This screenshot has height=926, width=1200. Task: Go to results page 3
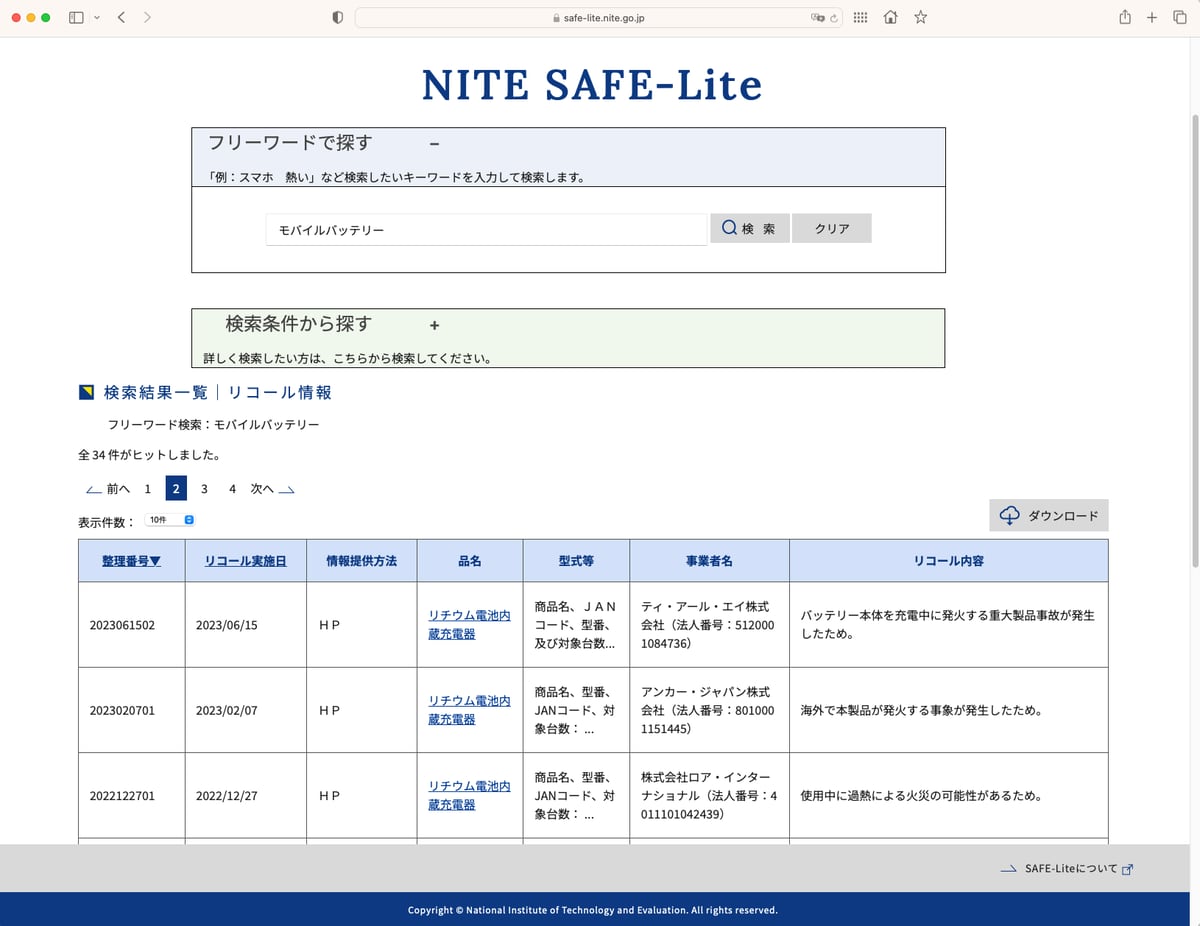(204, 489)
